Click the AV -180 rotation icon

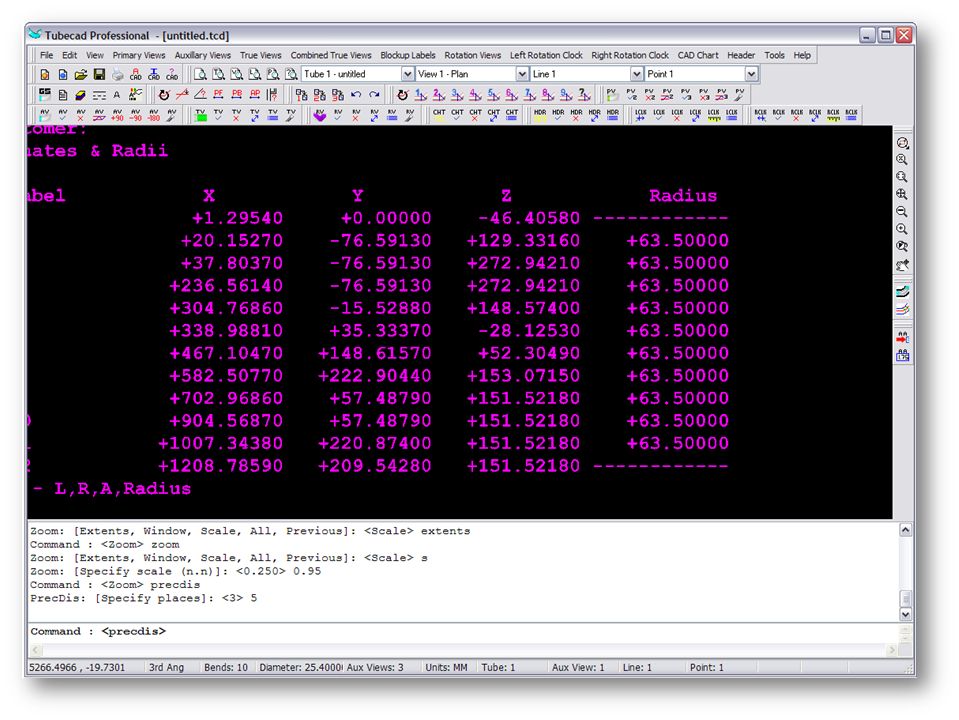point(153,115)
